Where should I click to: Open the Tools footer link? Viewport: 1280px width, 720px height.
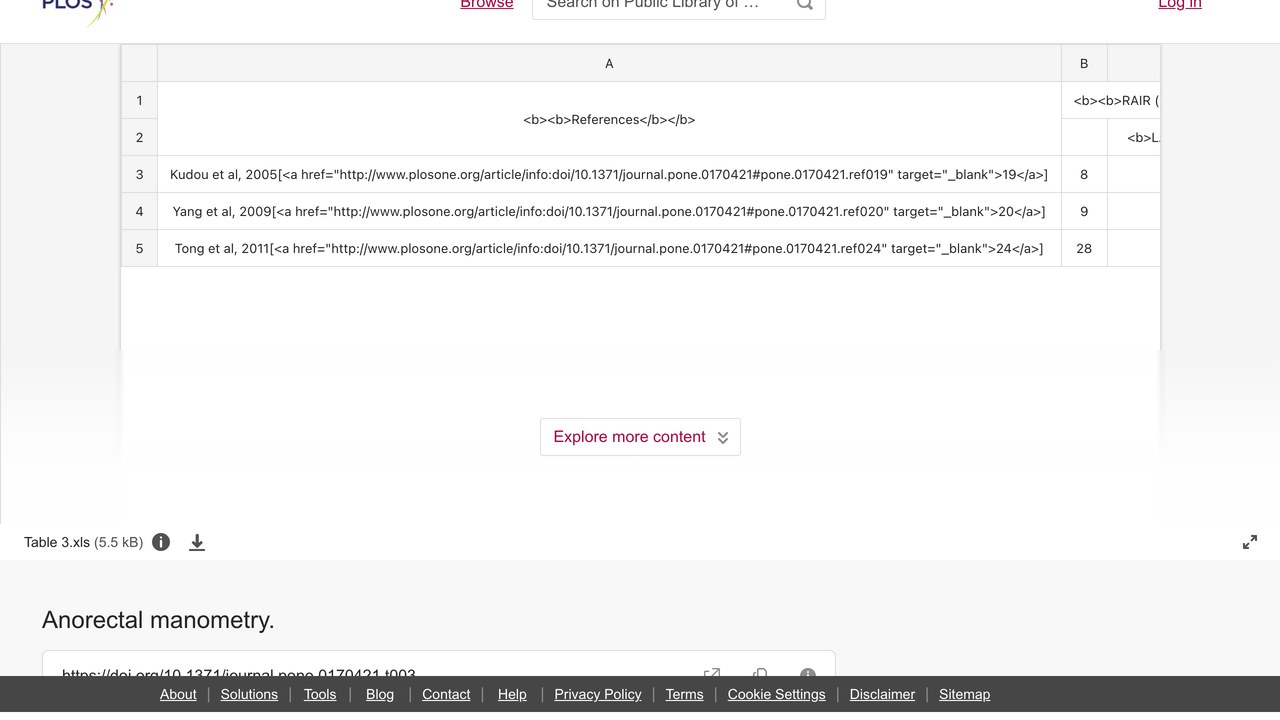click(320, 694)
